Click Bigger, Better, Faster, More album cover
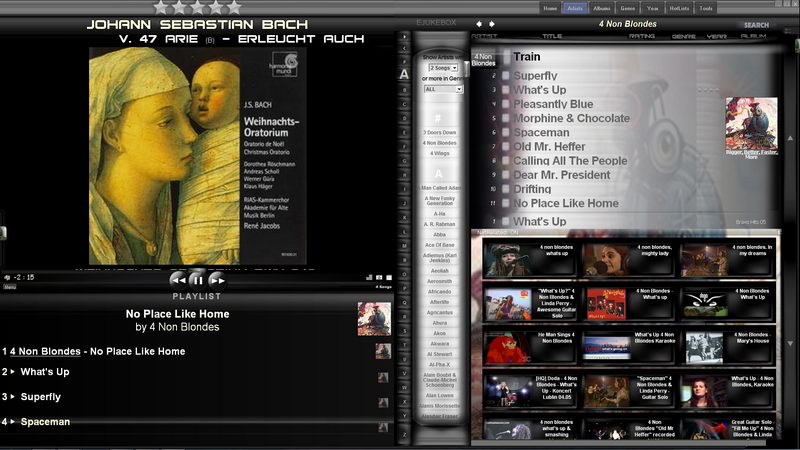800x450 pixels. 752,123
